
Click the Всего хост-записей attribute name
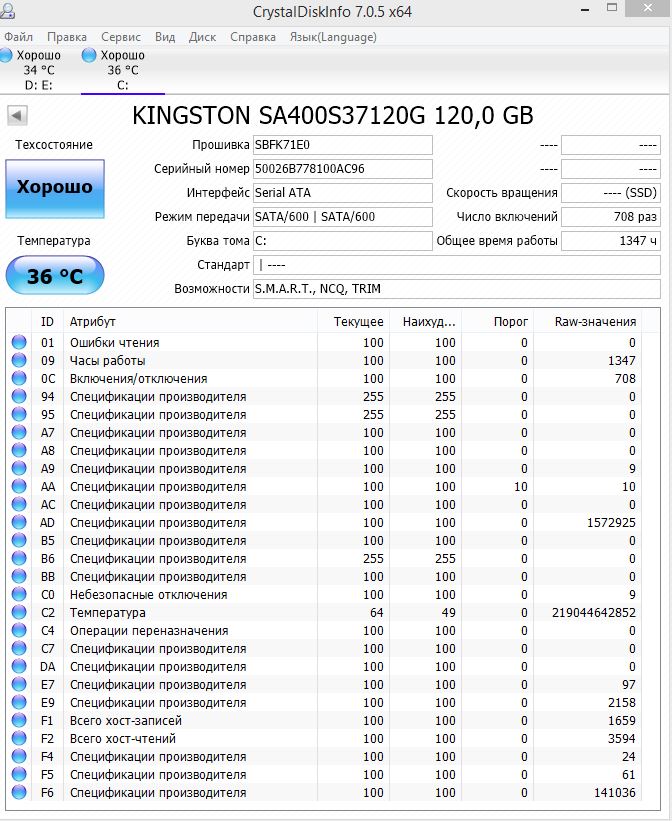[x=126, y=720]
